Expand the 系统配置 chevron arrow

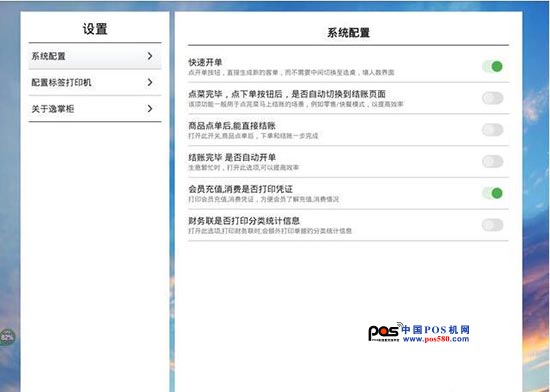tap(150, 56)
